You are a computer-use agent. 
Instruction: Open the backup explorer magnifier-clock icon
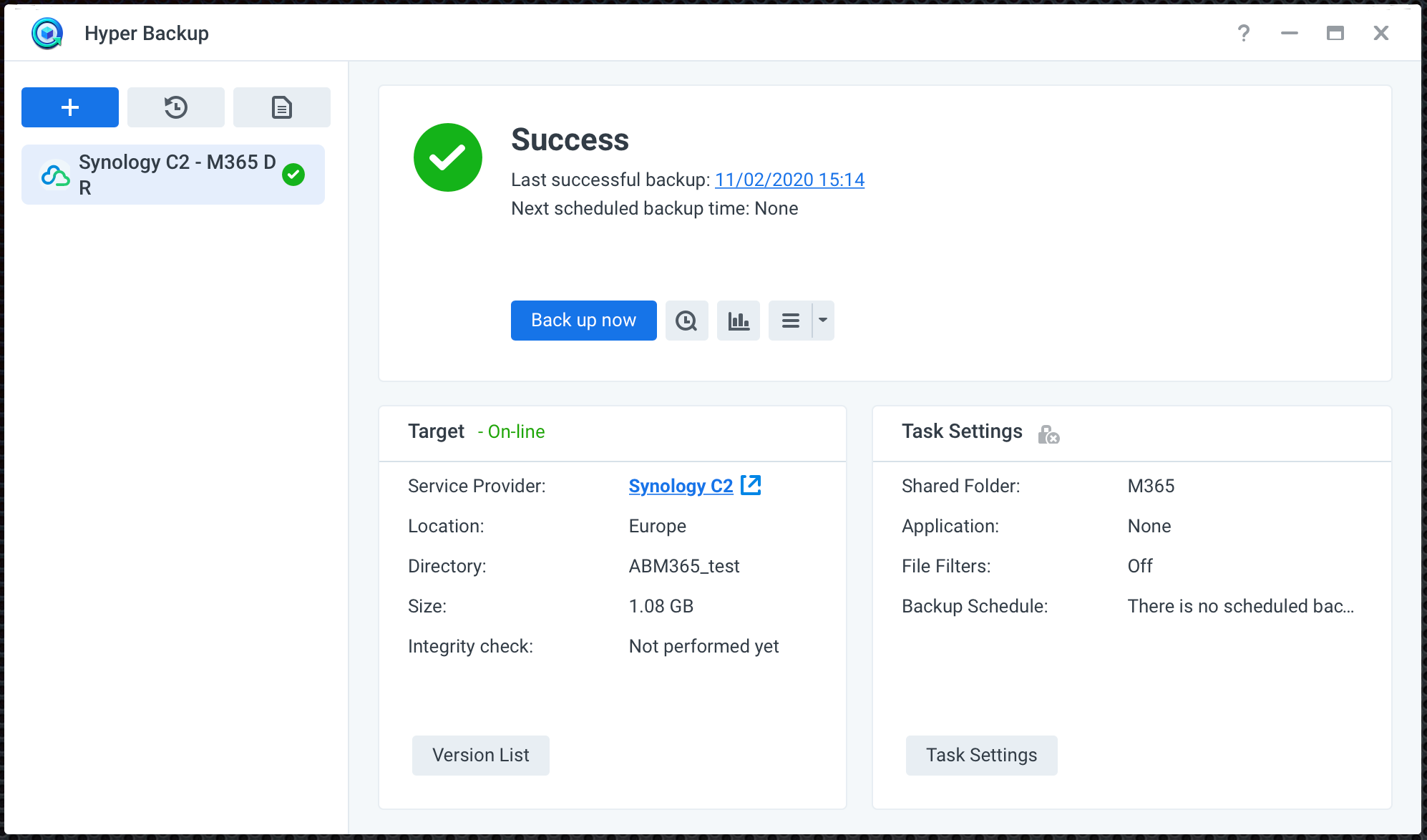pyautogui.click(x=687, y=321)
